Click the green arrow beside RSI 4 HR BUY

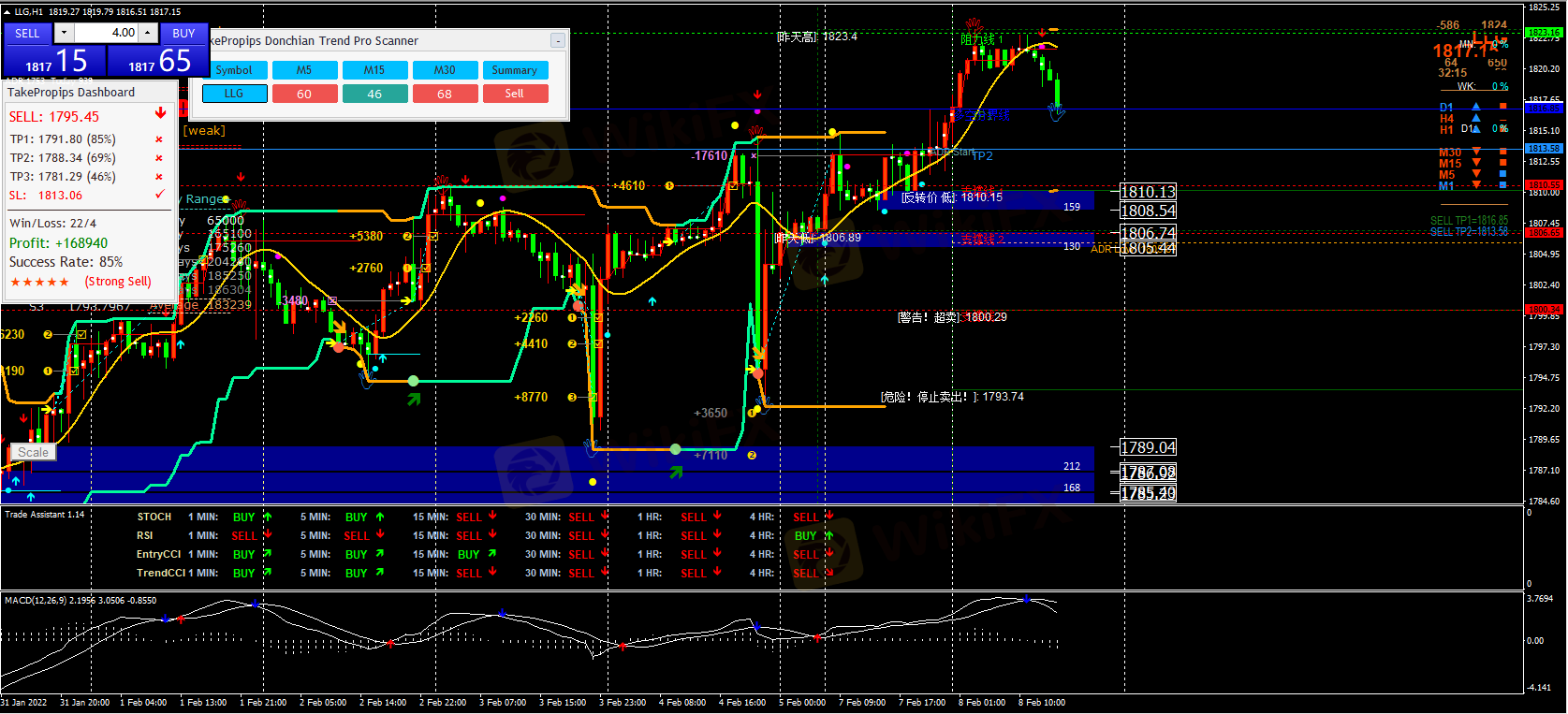pyautogui.click(x=829, y=535)
